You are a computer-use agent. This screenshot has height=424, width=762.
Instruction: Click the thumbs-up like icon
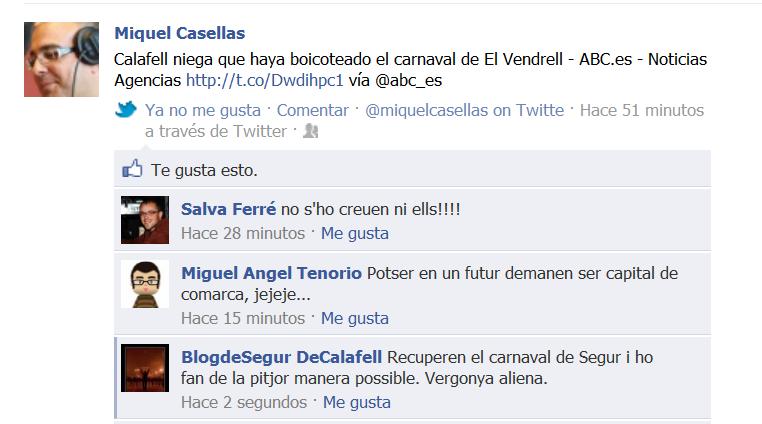(x=132, y=169)
